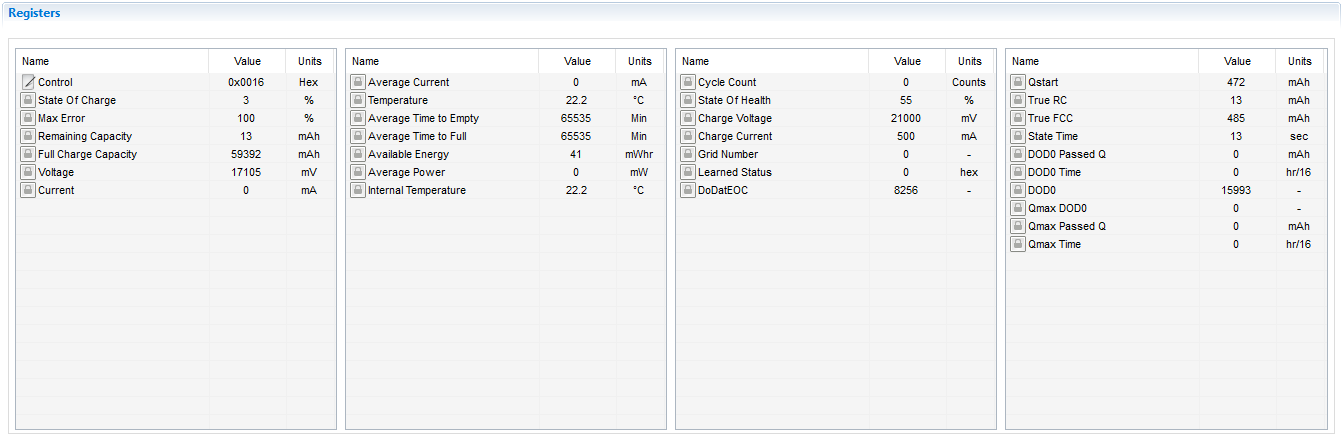1343x444 pixels.
Task: Click Units column header in fourth panel
Action: 1300,61
